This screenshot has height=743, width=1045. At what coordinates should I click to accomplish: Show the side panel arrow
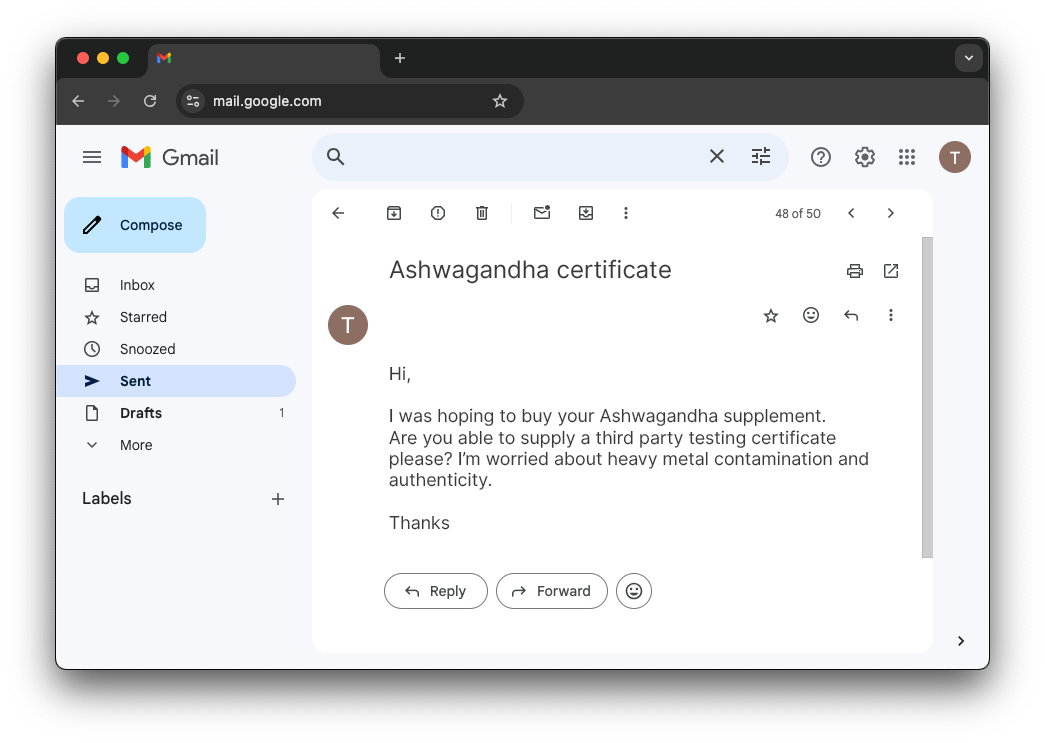960,641
